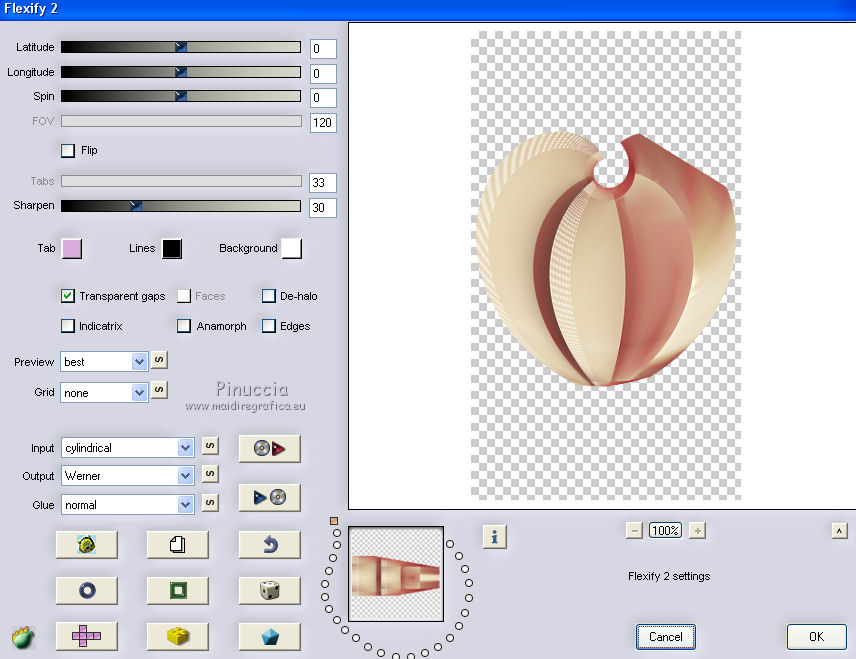Uncheck Transparent gaps
The width and height of the screenshot is (856, 659).
tap(68, 296)
